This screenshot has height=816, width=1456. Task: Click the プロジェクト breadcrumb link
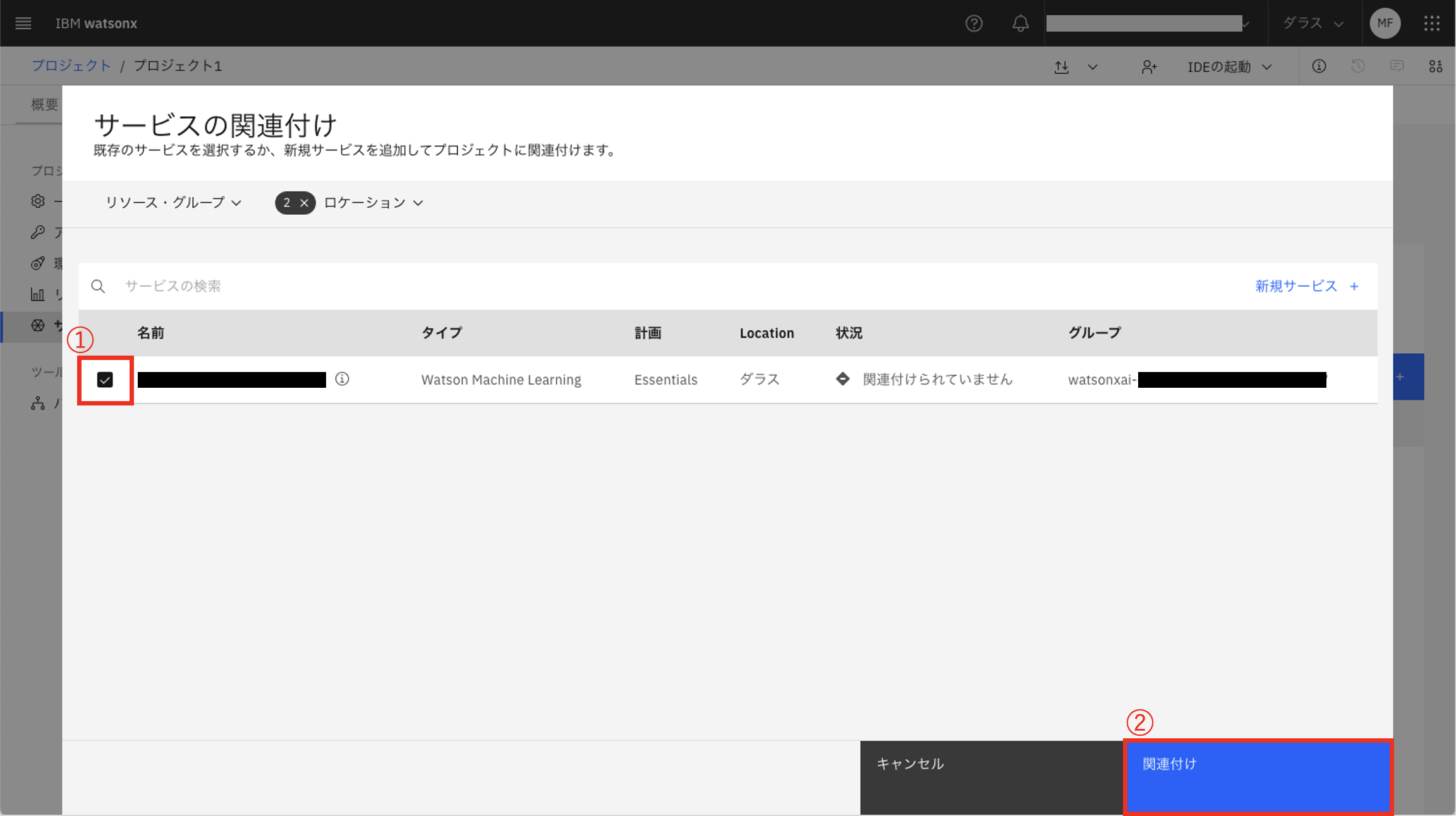click(71, 66)
